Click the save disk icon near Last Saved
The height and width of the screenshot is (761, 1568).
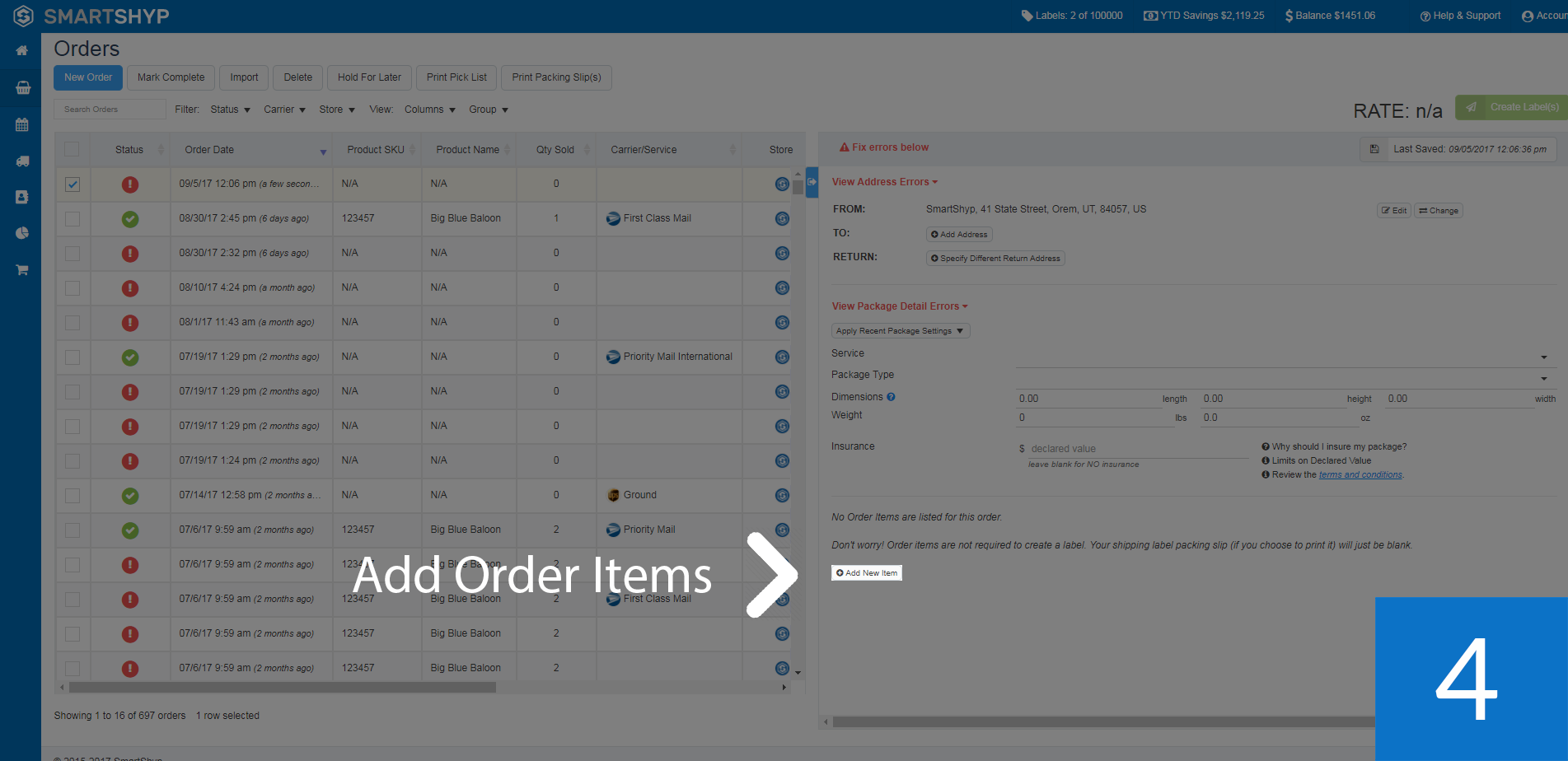tap(1374, 149)
